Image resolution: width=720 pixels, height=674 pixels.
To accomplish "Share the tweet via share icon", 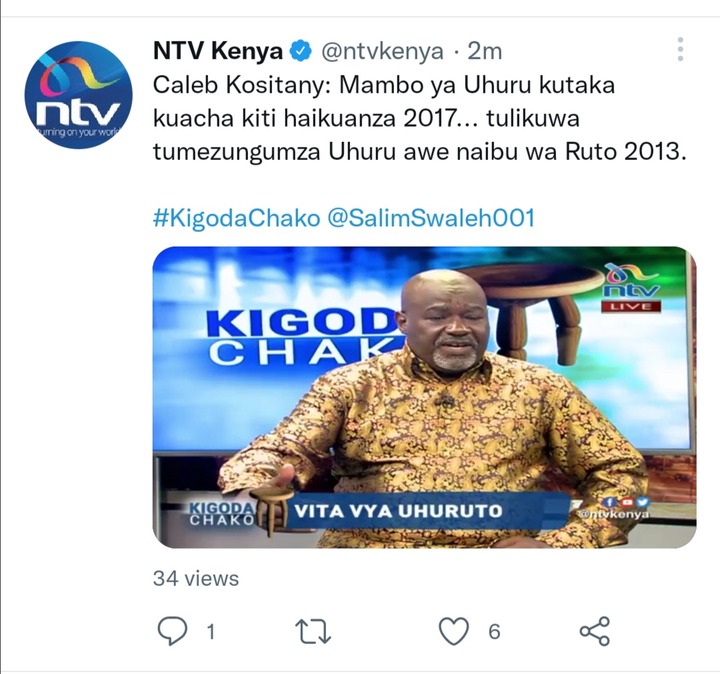I will pyautogui.click(x=595, y=631).
